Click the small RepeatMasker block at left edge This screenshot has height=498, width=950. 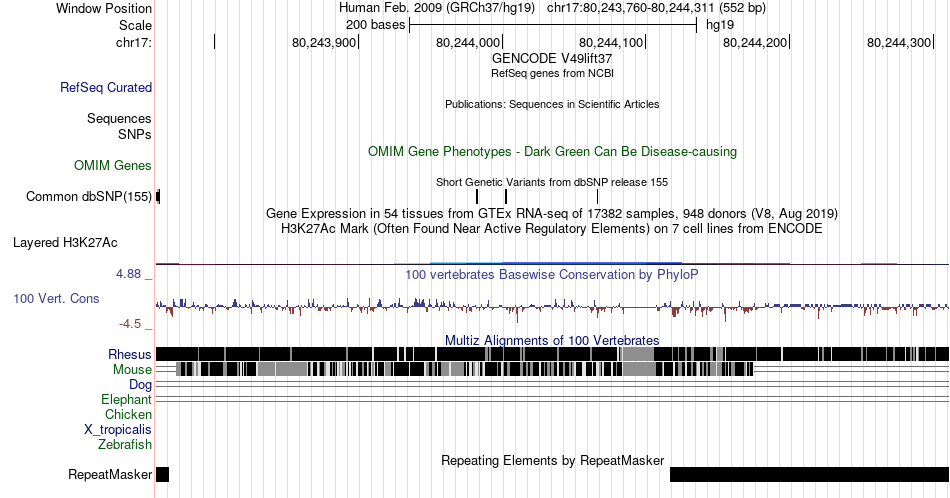pos(162,474)
